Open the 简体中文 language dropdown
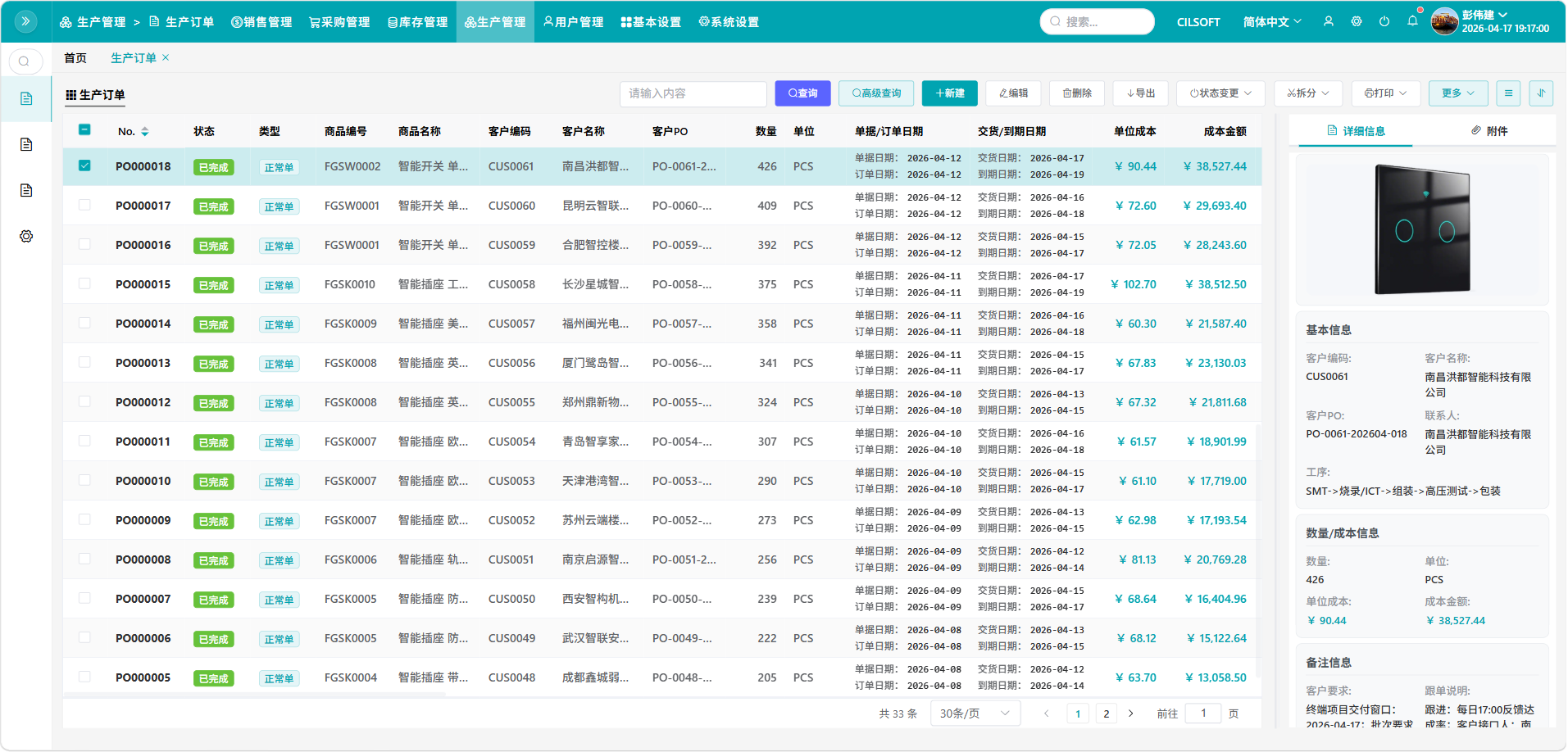This screenshot has width=1568, height=752. coord(1271,22)
